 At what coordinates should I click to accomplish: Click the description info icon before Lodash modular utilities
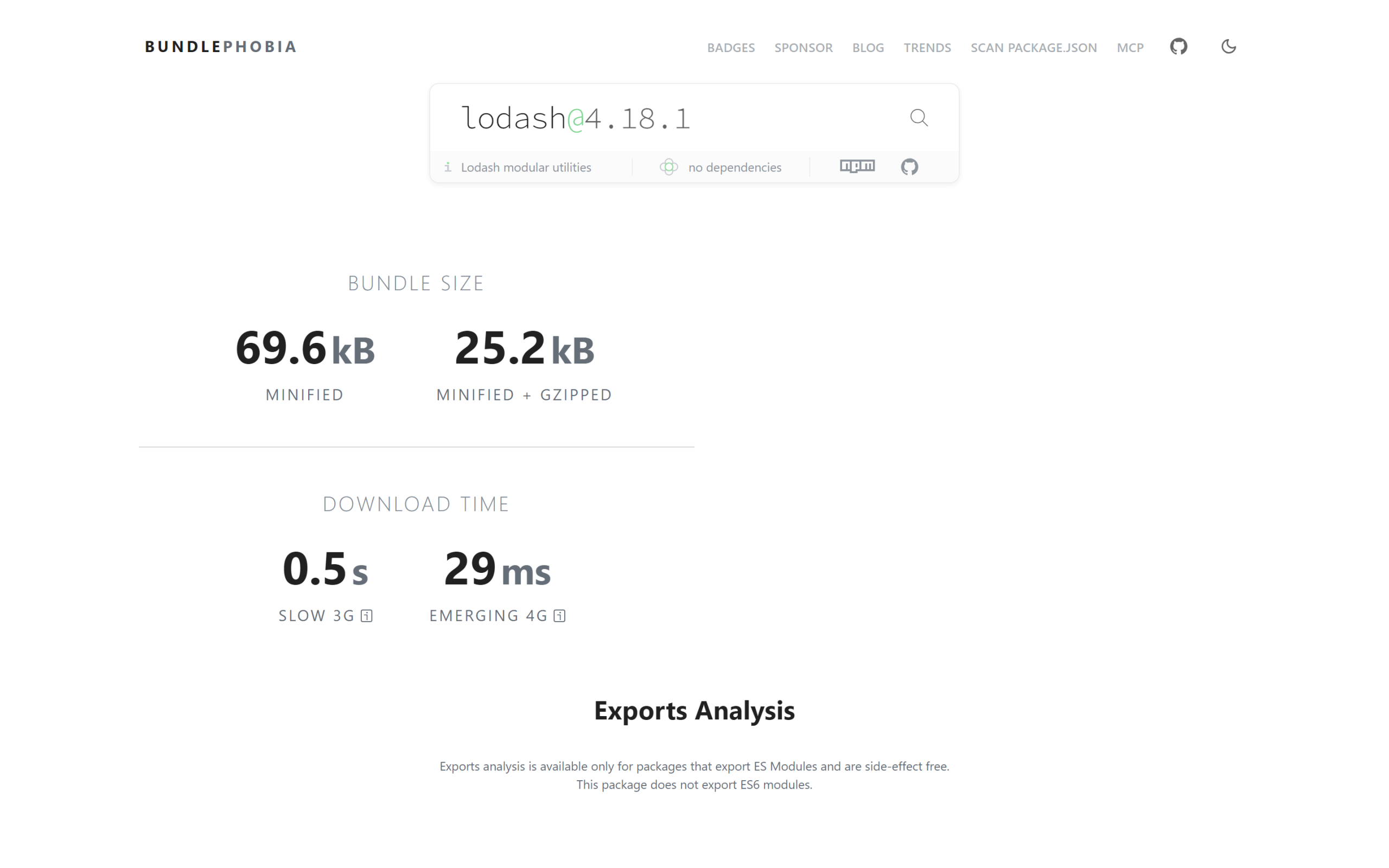448,167
